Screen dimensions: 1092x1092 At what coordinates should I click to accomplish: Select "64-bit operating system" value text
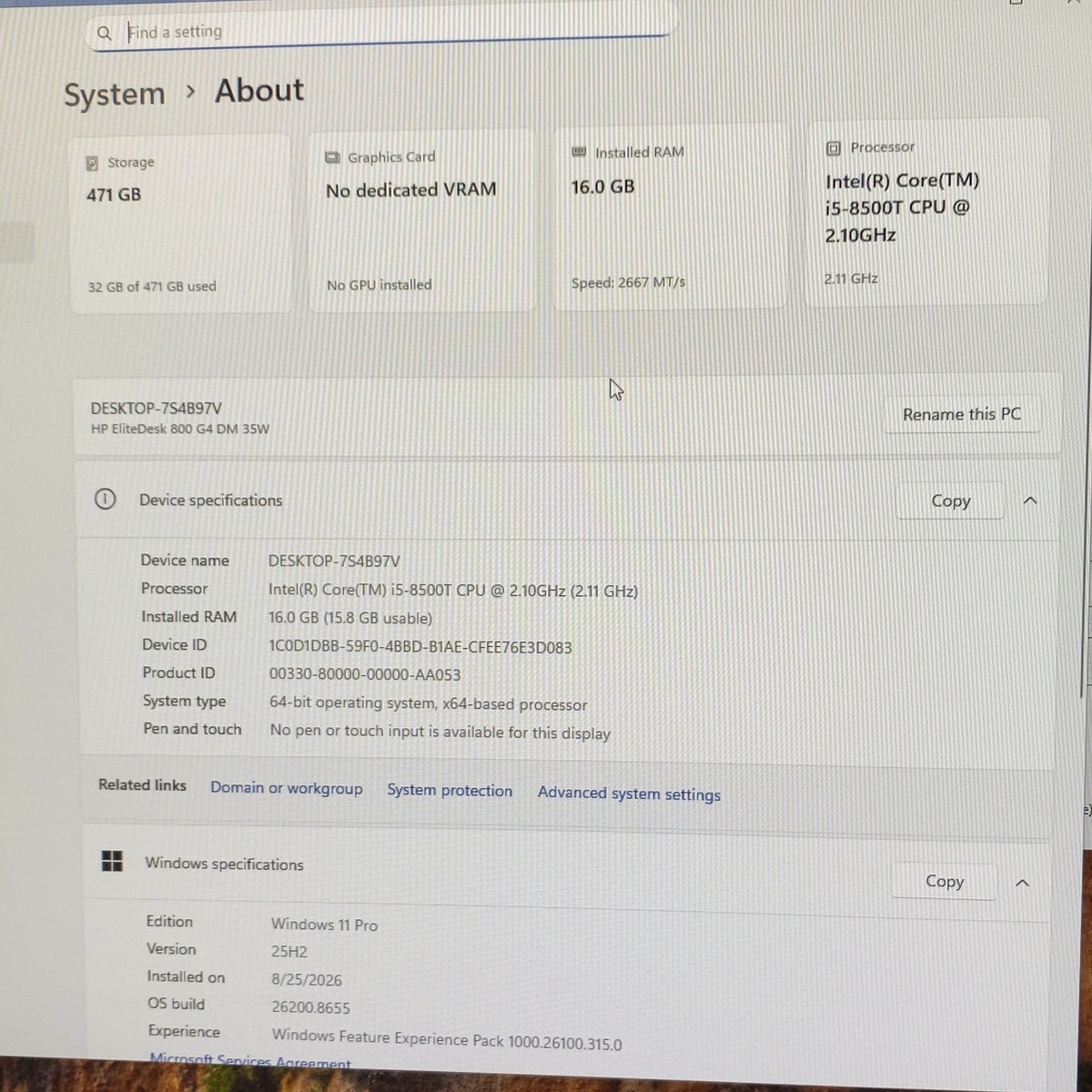click(x=429, y=703)
